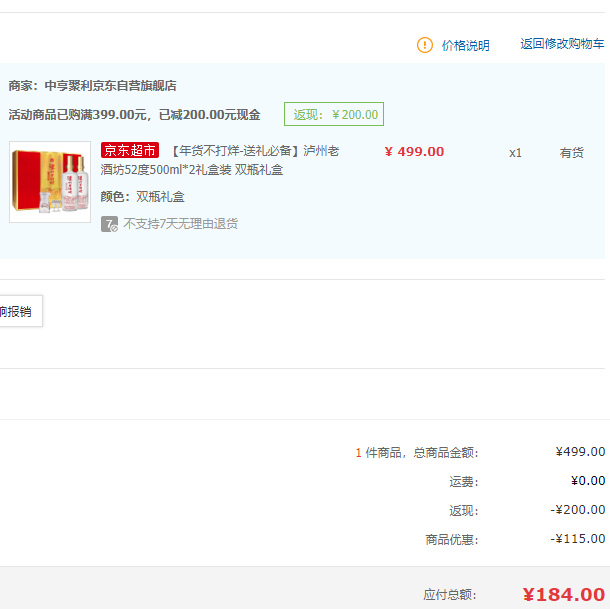The height and width of the screenshot is (609, 610).
Task: Click the quantity x1 text
Action: point(515,153)
